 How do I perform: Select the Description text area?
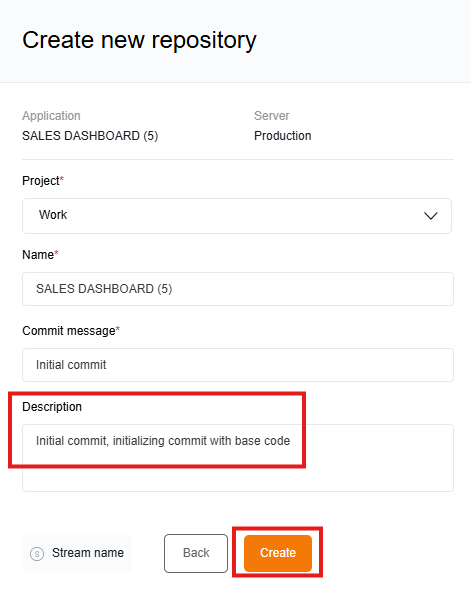238,458
